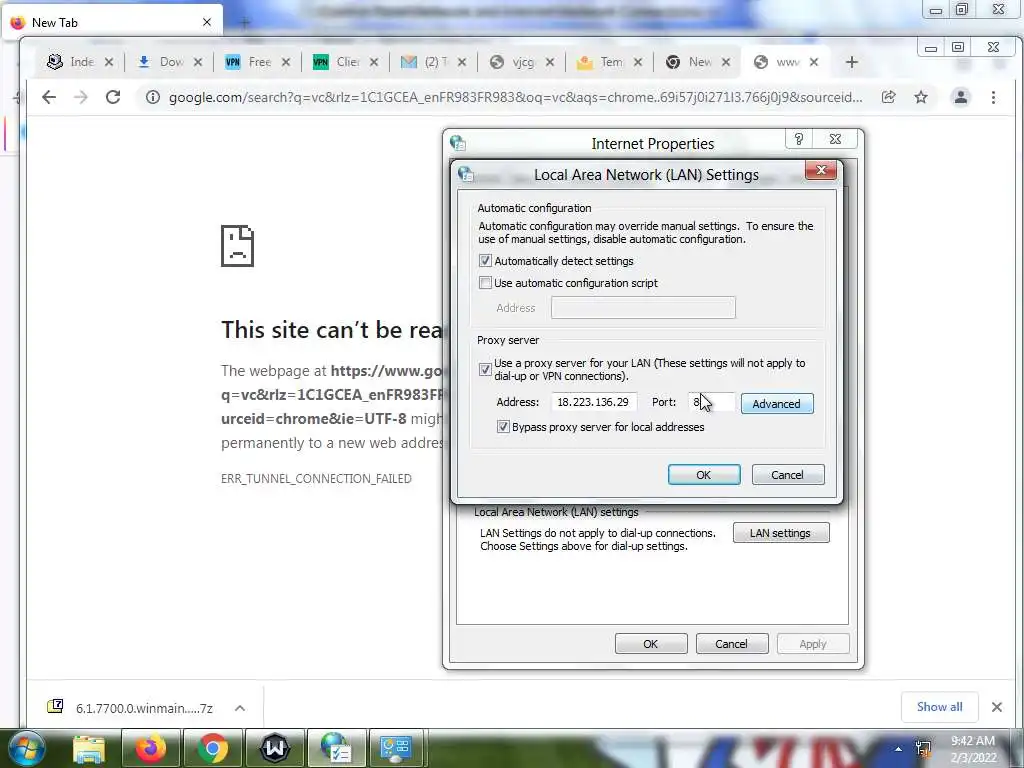The height and width of the screenshot is (768, 1024).
Task: Show hidden system tray icons arrow
Action: (899, 748)
